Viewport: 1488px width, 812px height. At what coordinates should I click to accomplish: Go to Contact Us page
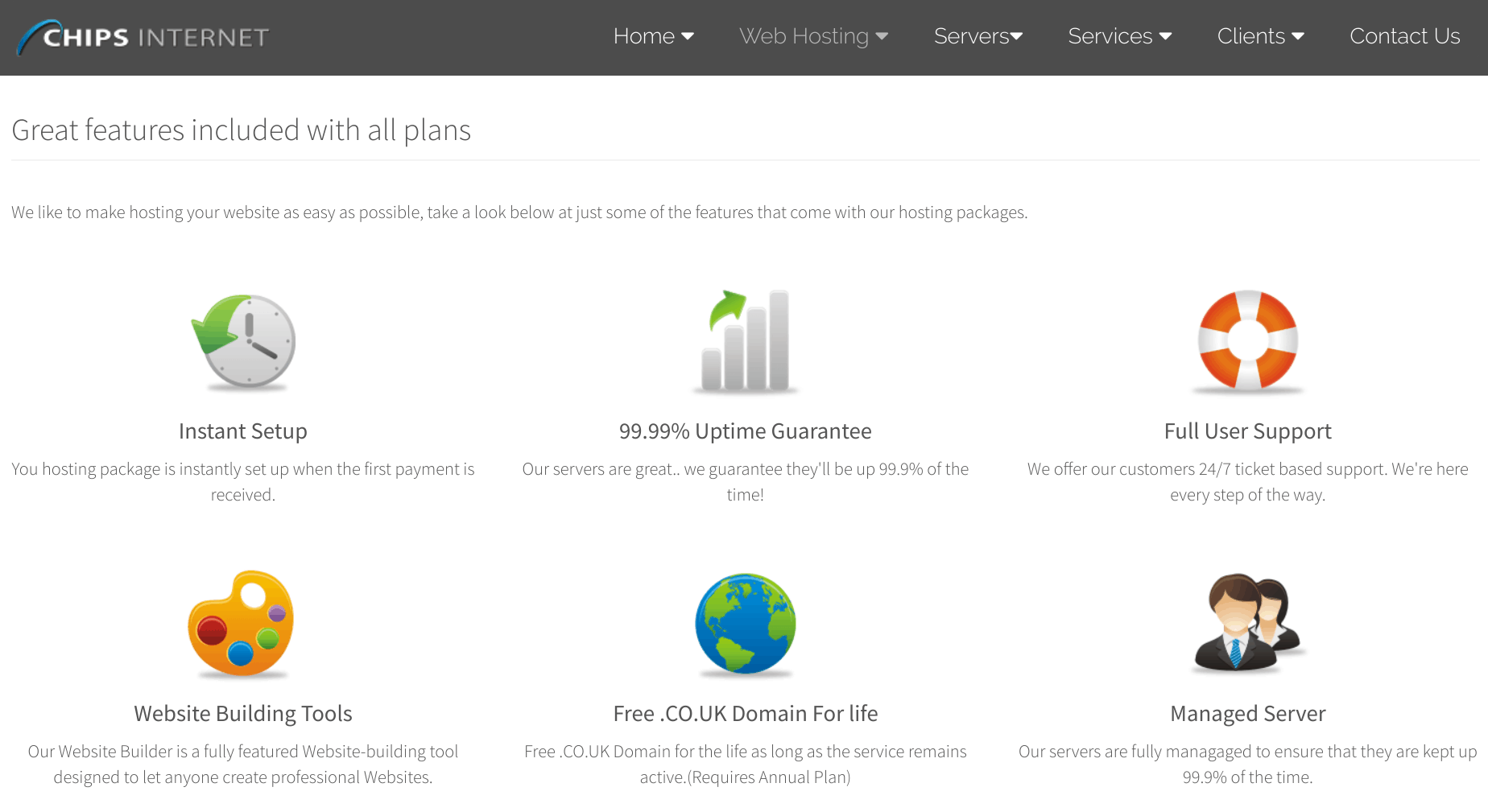pyautogui.click(x=1404, y=36)
